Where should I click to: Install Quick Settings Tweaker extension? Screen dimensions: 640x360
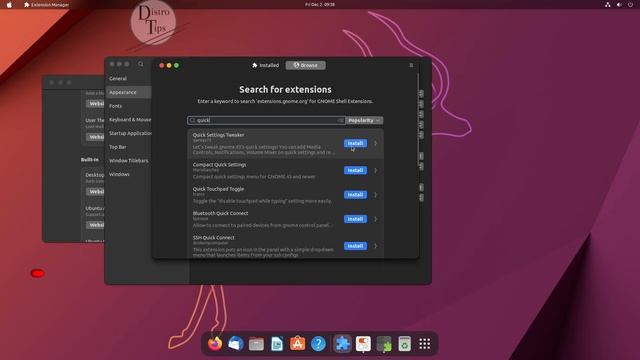355,143
